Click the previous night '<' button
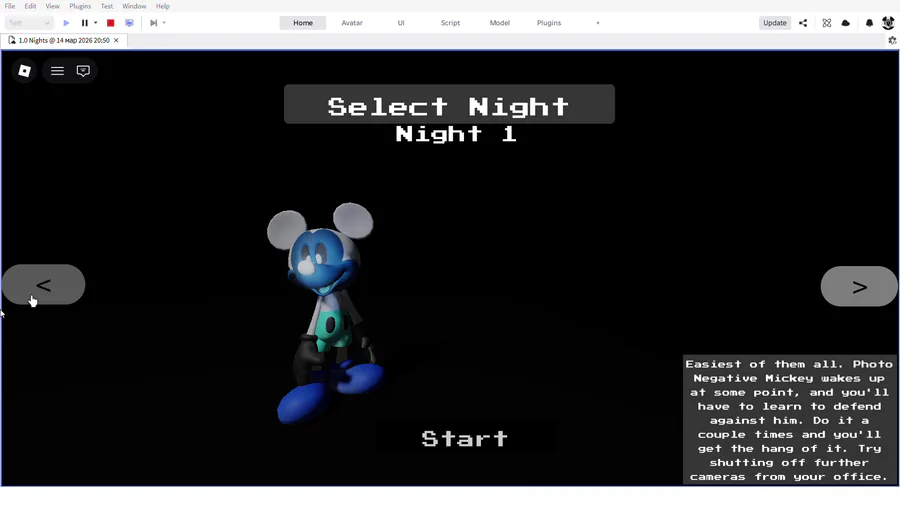The image size is (900, 506). coord(44,285)
